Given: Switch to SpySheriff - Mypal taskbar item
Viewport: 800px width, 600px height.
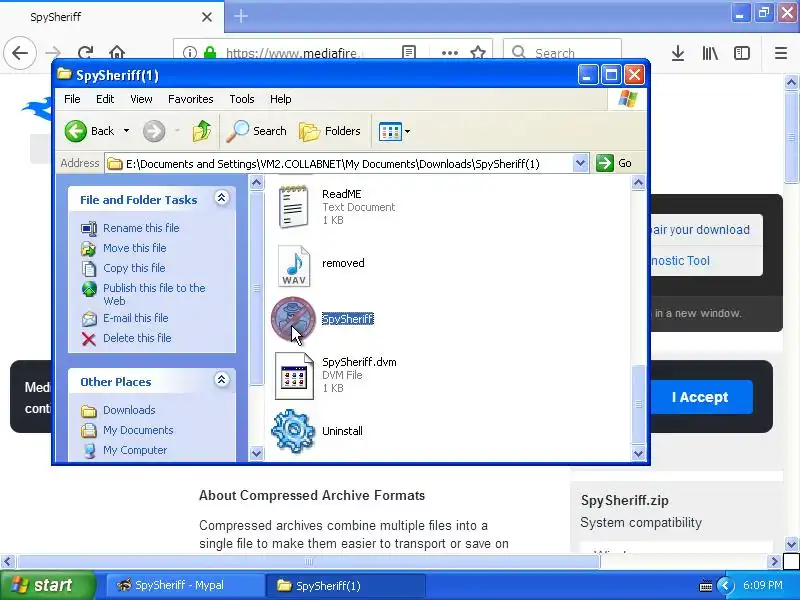Looking at the screenshot, I should coord(185,585).
